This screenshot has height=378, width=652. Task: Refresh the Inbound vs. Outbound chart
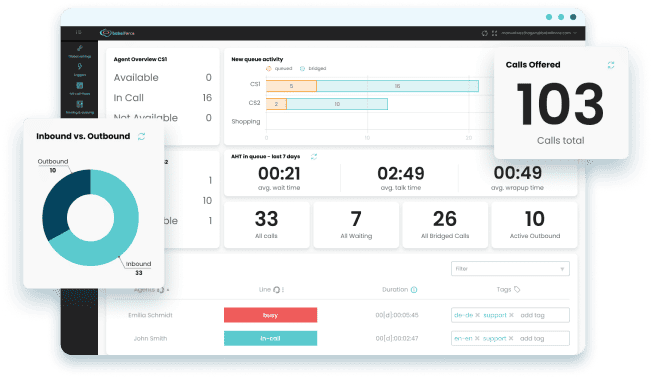click(x=141, y=136)
